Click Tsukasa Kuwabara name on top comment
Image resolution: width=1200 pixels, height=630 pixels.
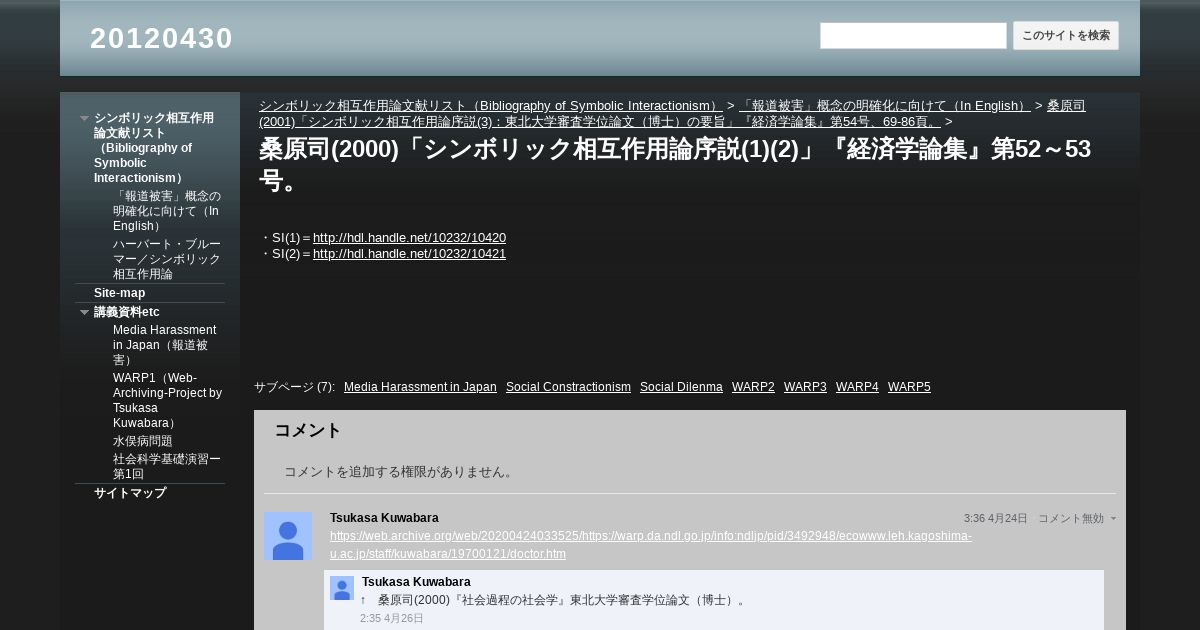pyautogui.click(x=384, y=518)
